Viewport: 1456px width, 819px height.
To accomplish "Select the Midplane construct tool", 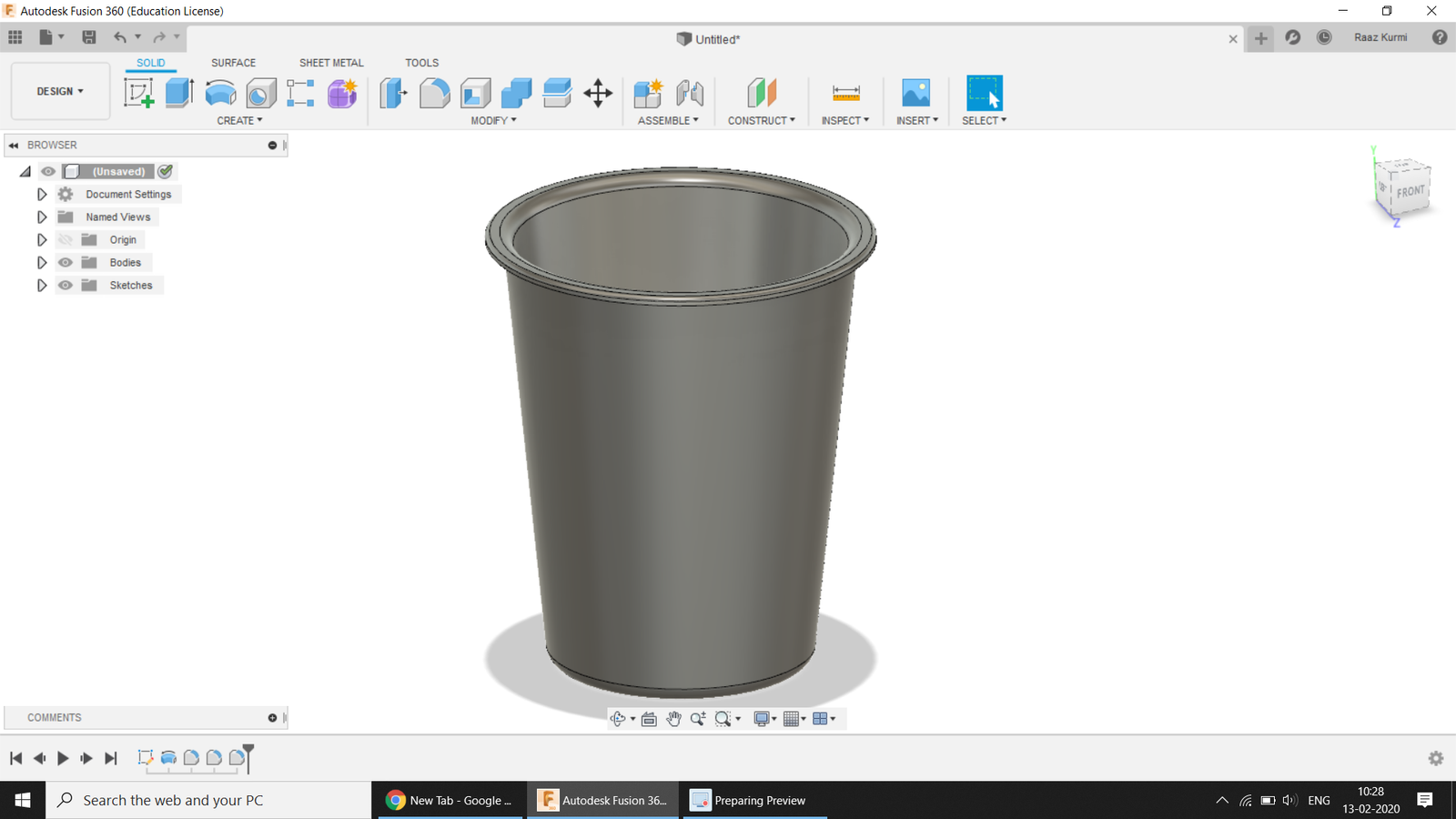I will [762, 93].
